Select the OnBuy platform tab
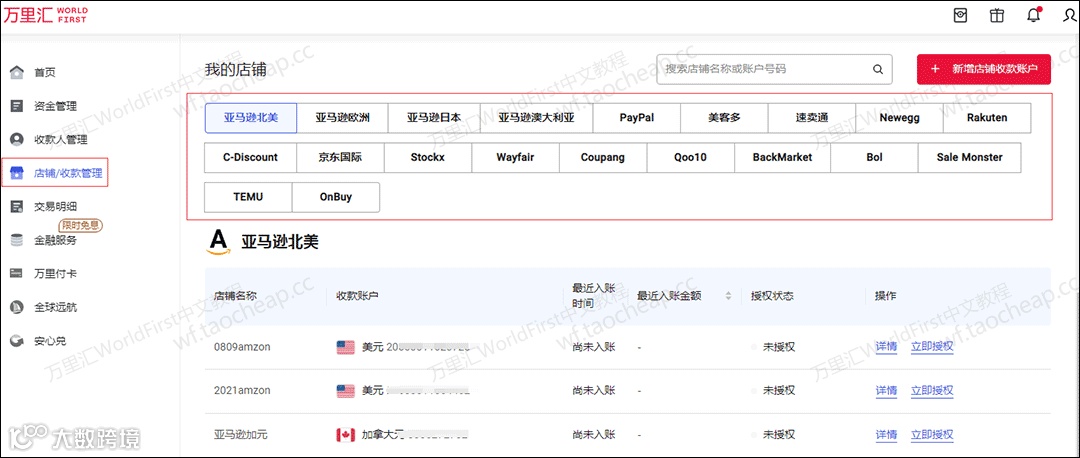1080x458 pixels. point(336,197)
